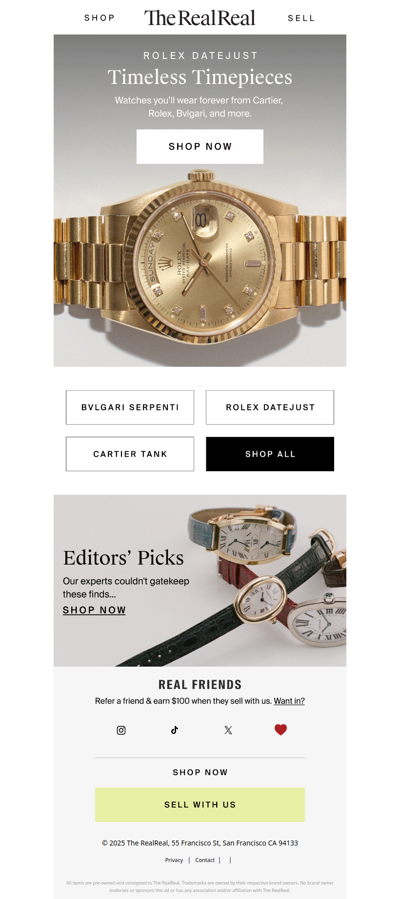
Task: Click white SHOP NOW hero button
Action: (200, 146)
